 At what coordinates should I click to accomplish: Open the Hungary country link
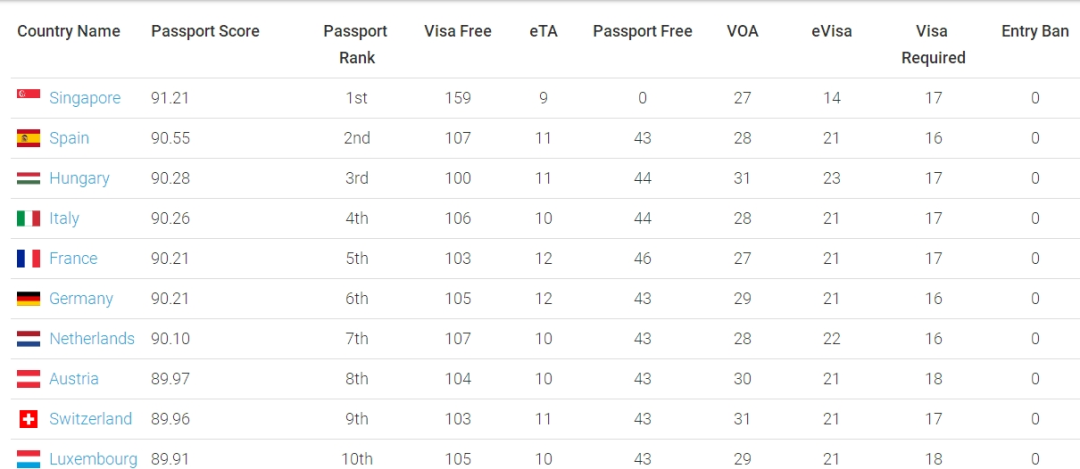pyautogui.click(x=79, y=178)
